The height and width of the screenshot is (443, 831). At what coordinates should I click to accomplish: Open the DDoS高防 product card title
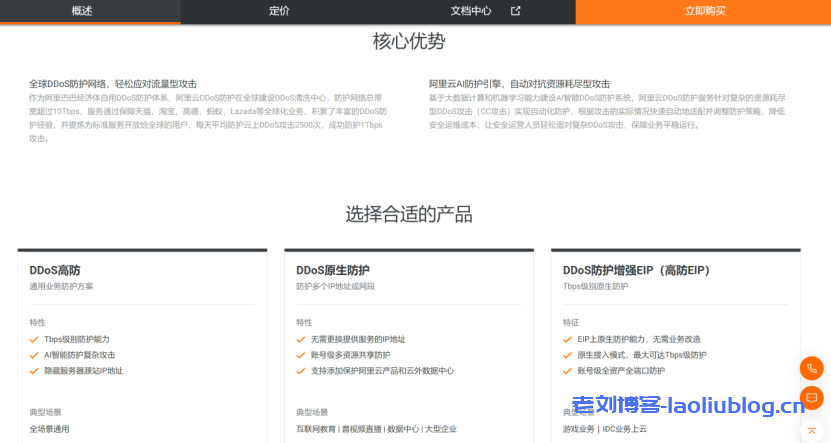click(x=55, y=270)
